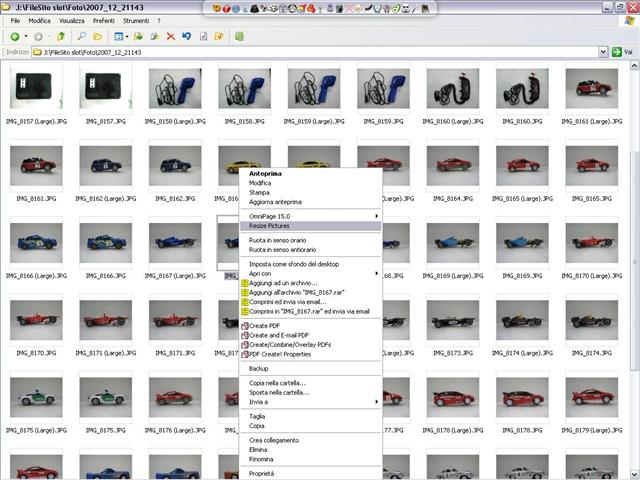Image resolution: width=640 pixels, height=480 pixels.
Task: Click the address bar path field
Action: [x=315, y=52]
